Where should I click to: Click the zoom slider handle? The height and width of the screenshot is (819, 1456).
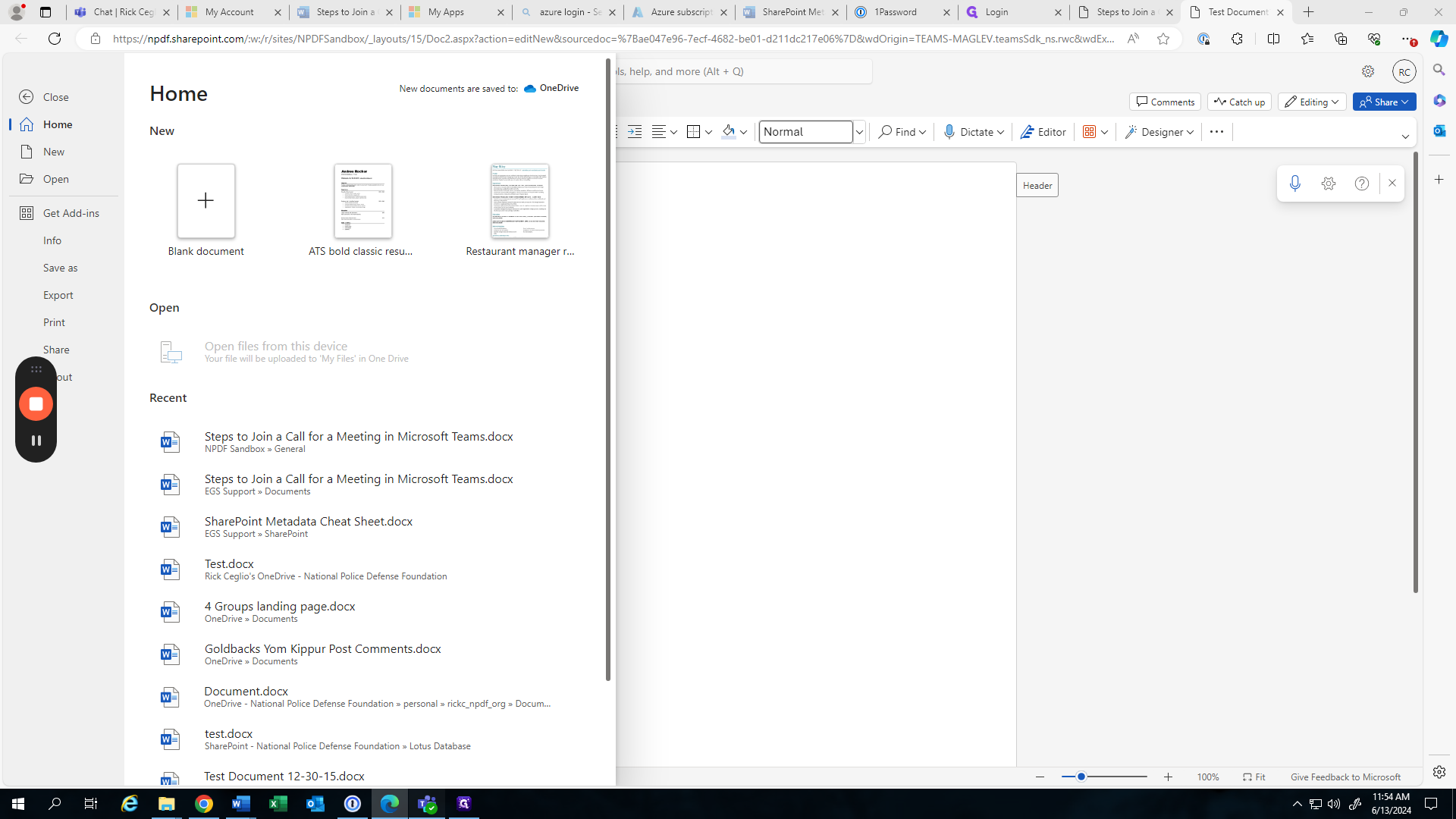click(x=1081, y=777)
